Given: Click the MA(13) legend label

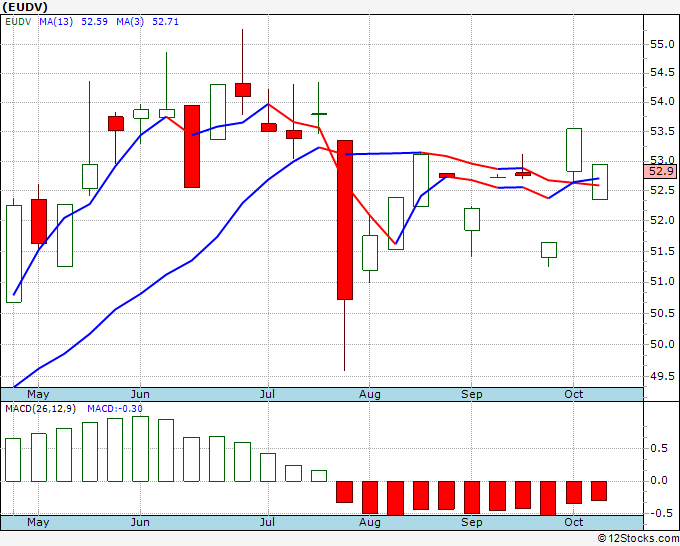Looking at the screenshot, I should pos(56,22).
